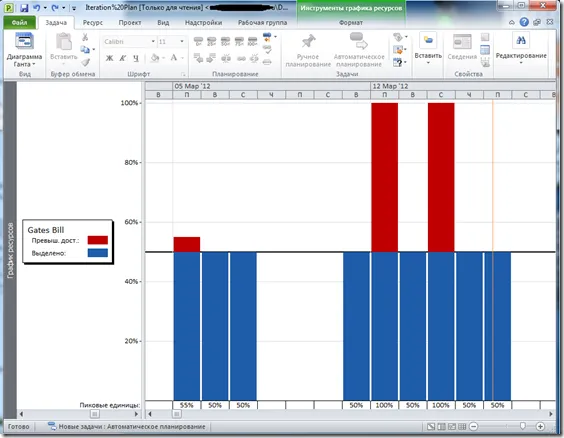
Task: Open the Рабочая группа ribbon tab
Action: click(262, 22)
